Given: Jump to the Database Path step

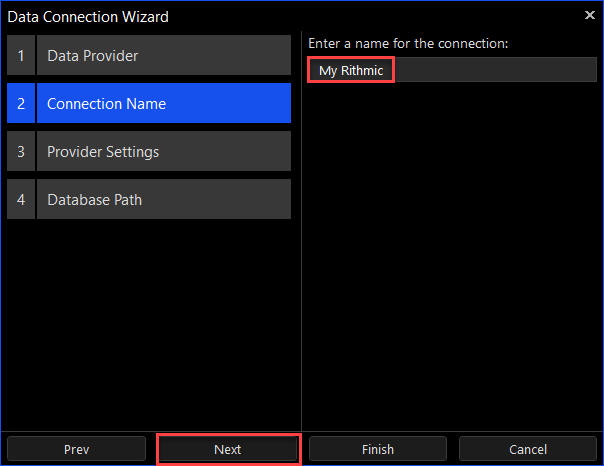Looking at the screenshot, I should tap(164, 199).
